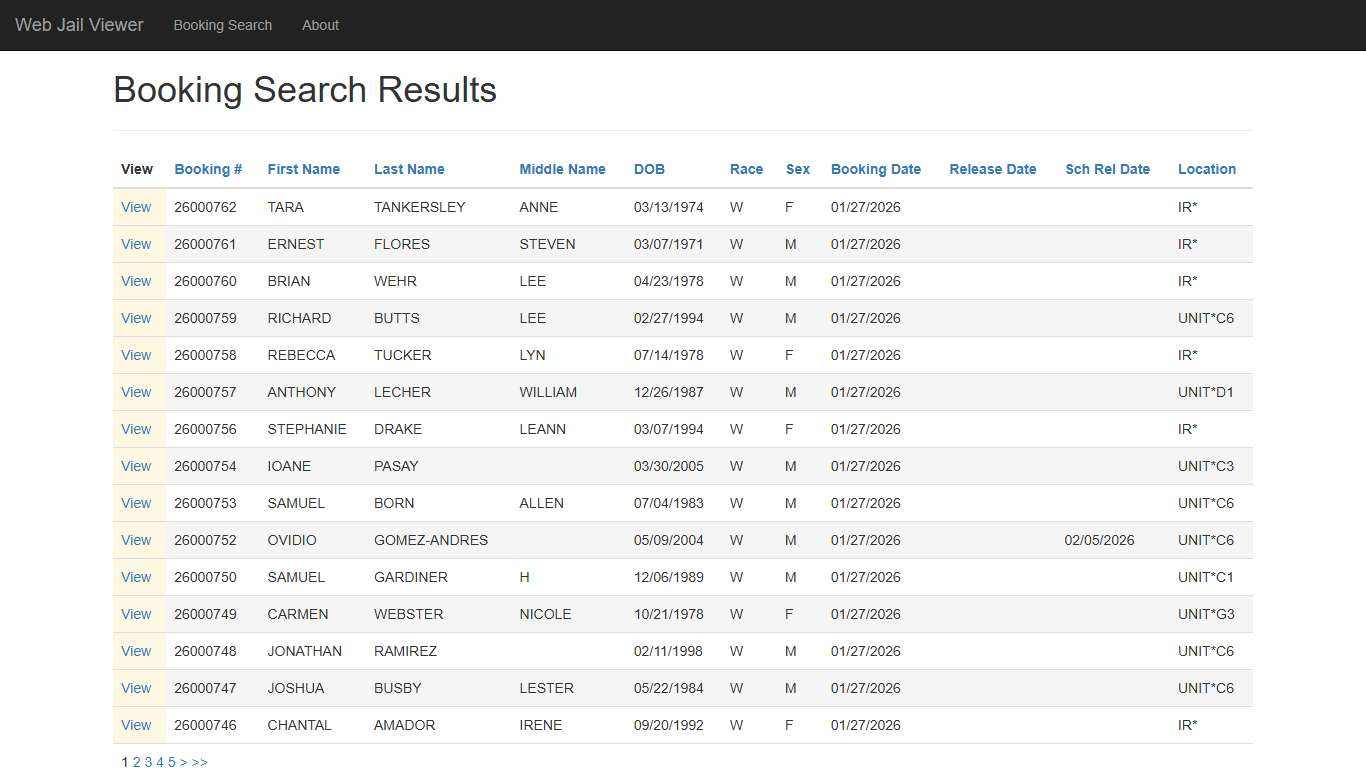Image resolution: width=1366 pixels, height=768 pixels.
Task: Sort results by Sex column
Action: pyautogui.click(x=797, y=169)
